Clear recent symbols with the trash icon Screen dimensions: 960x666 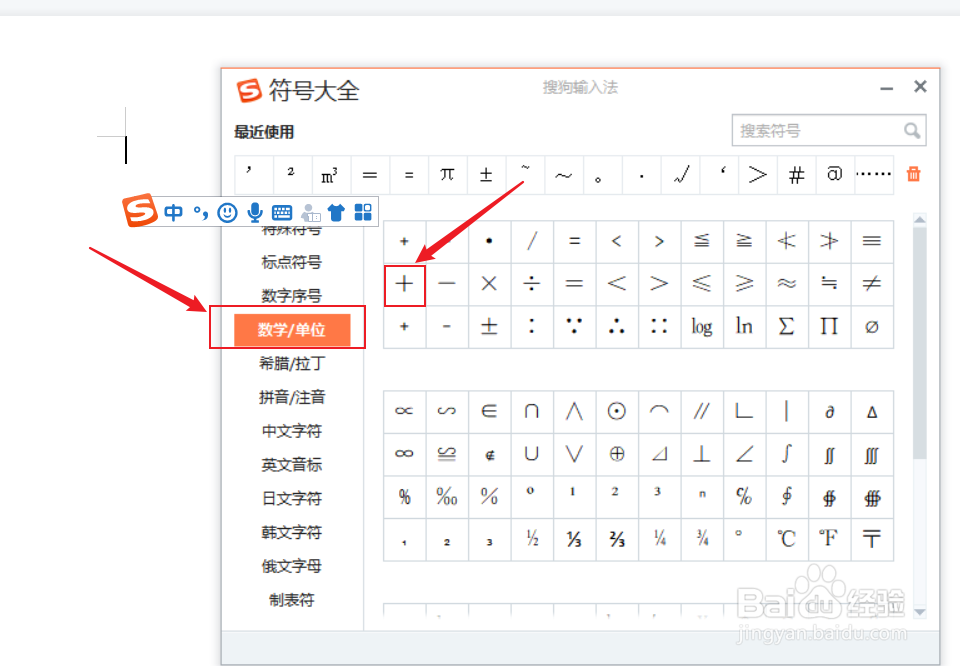914,174
